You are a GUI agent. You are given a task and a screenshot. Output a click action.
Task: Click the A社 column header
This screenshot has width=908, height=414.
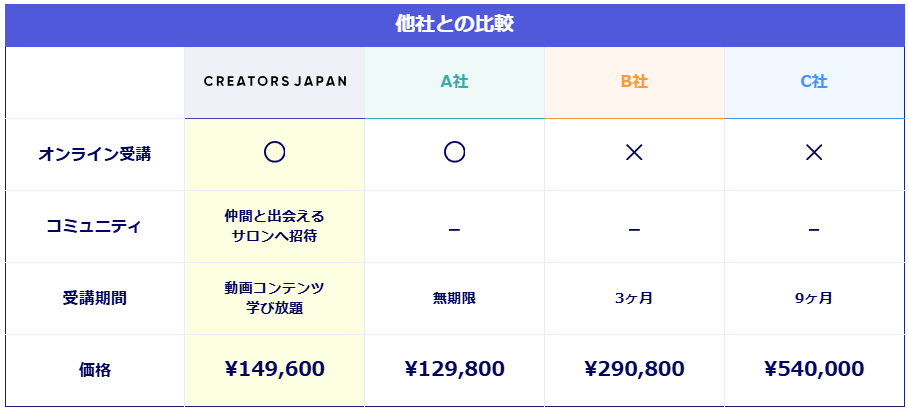[x=455, y=82]
